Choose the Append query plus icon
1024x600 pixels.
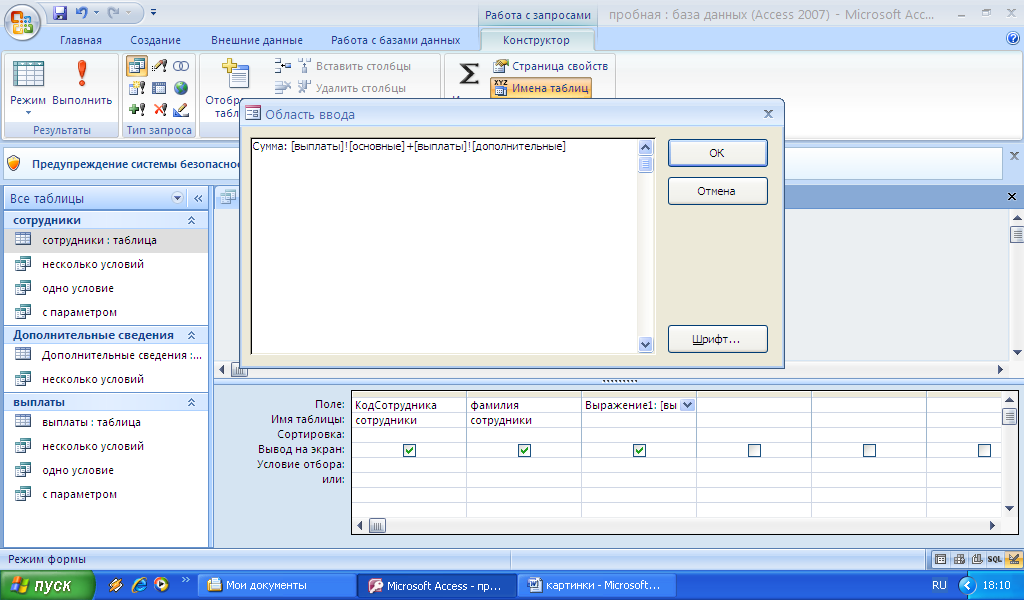pyautogui.click(x=137, y=109)
